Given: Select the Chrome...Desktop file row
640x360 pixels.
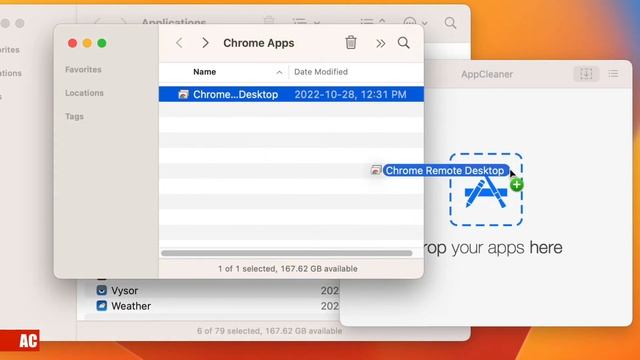Looking at the screenshot, I should coord(291,94).
